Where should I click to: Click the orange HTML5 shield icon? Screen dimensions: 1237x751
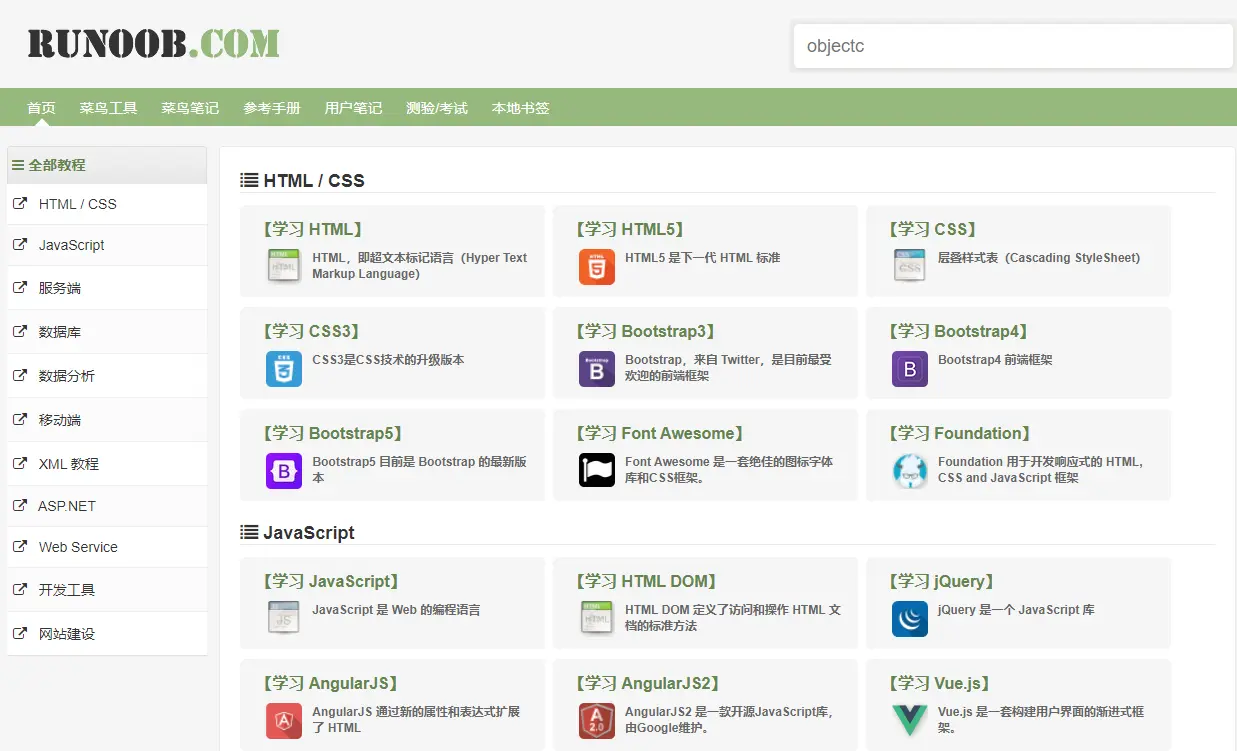tap(597, 267)
